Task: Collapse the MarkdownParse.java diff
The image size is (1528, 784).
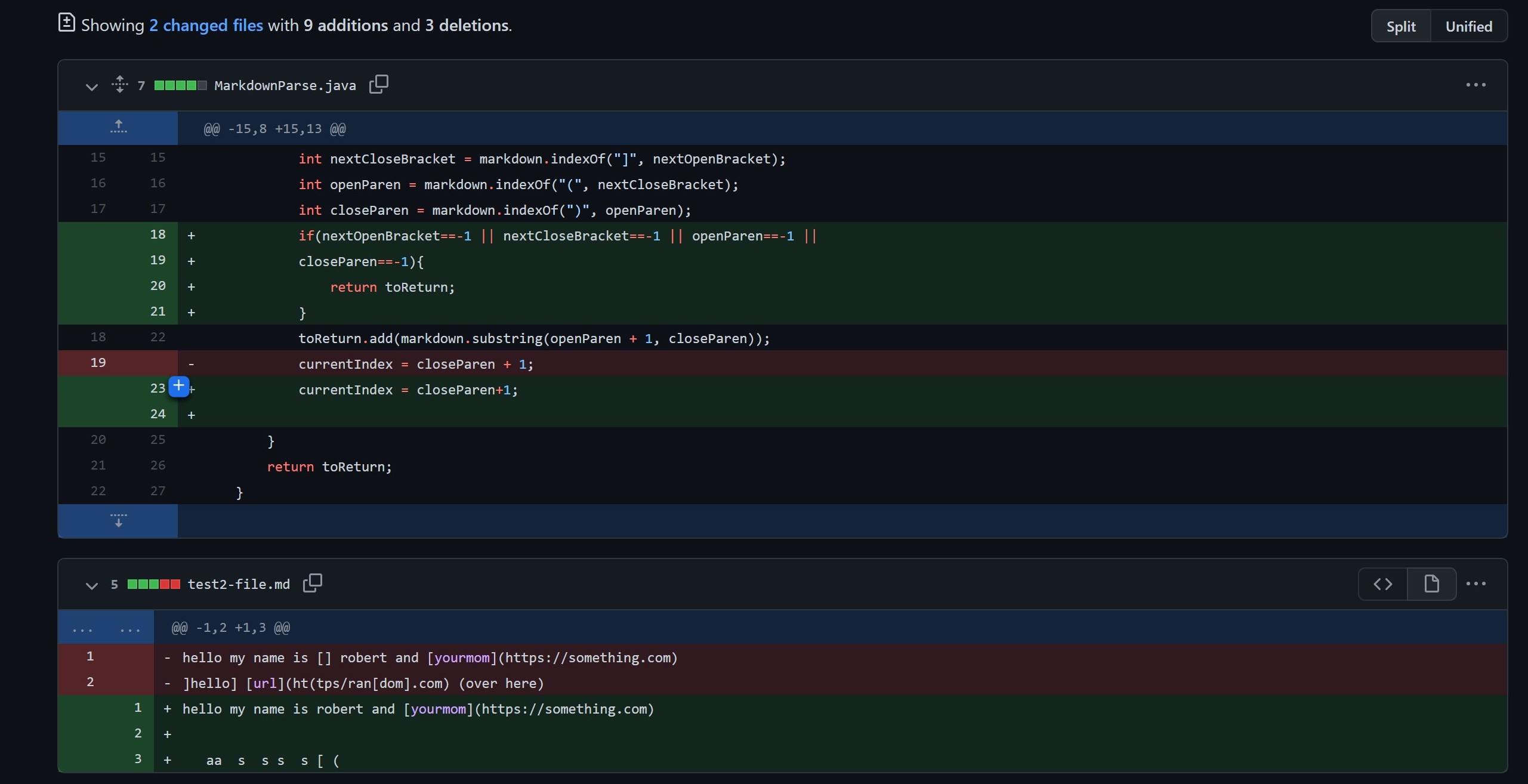Action: 91,86
